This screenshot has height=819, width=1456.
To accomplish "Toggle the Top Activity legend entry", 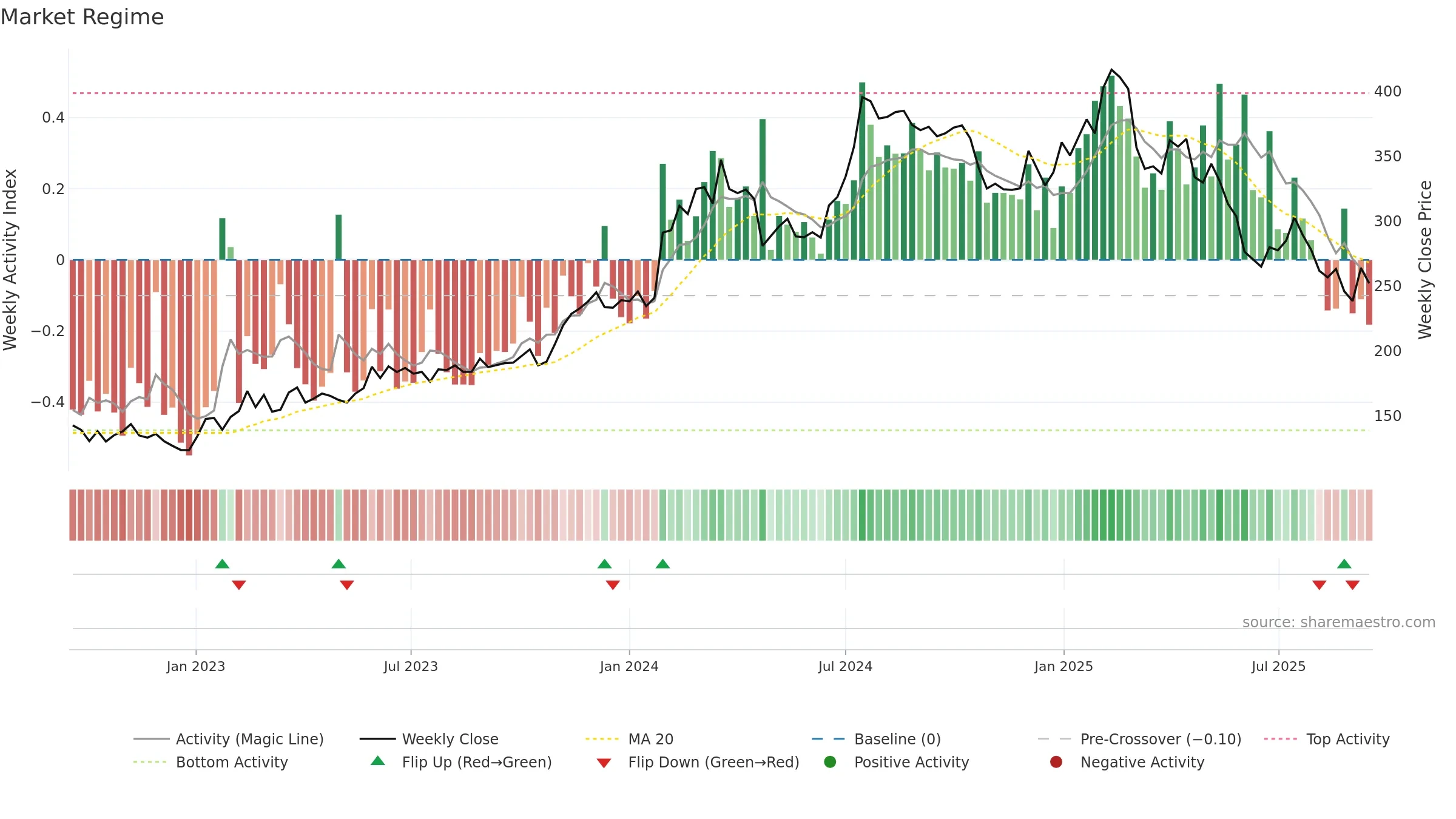I will pyautogui.click(x=1327, y=739).
